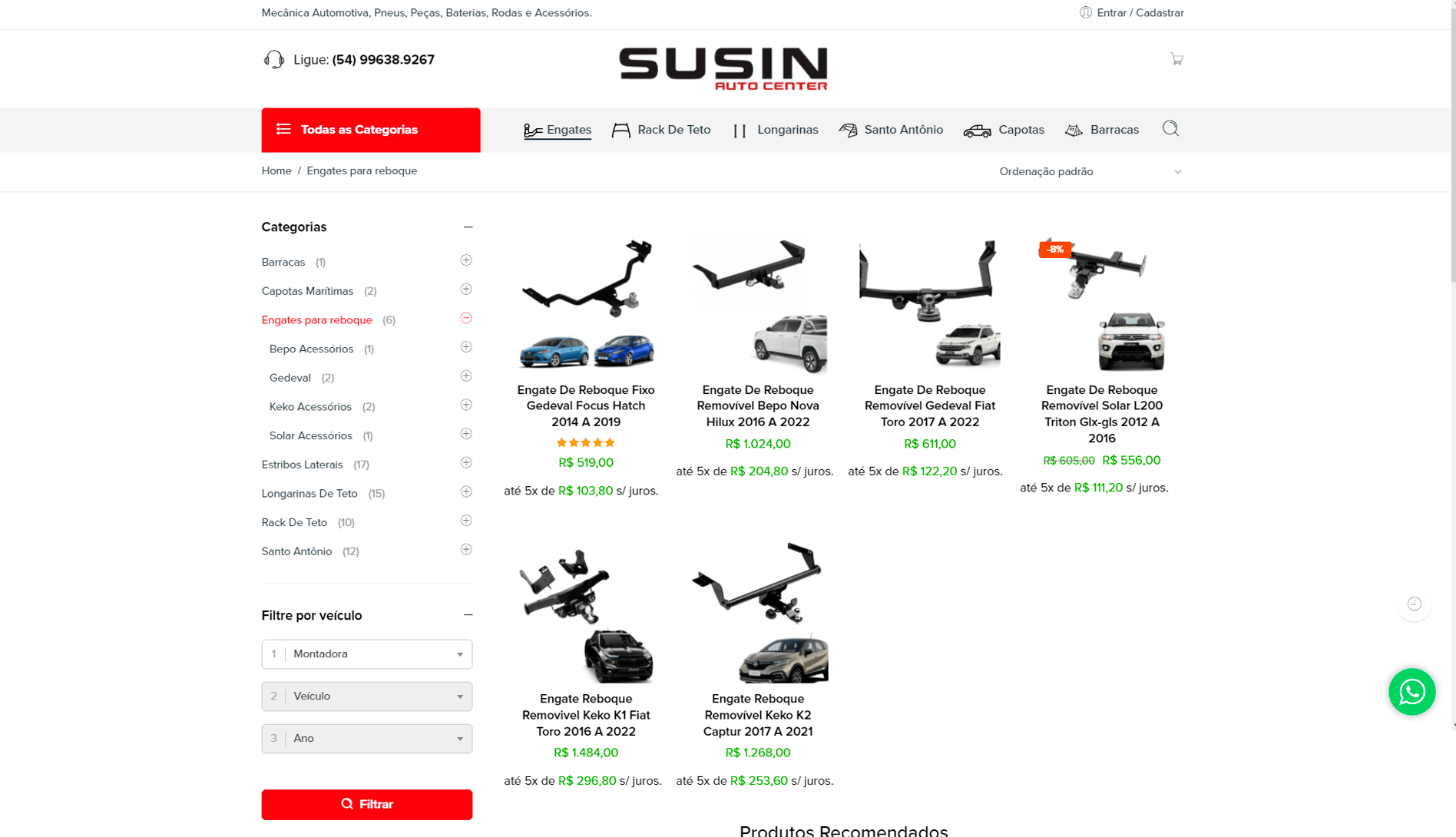The width and height of the screenshot is (1456, 837).
Task: Open recently viewed clock icon
Action: (x=1414, y=604)
